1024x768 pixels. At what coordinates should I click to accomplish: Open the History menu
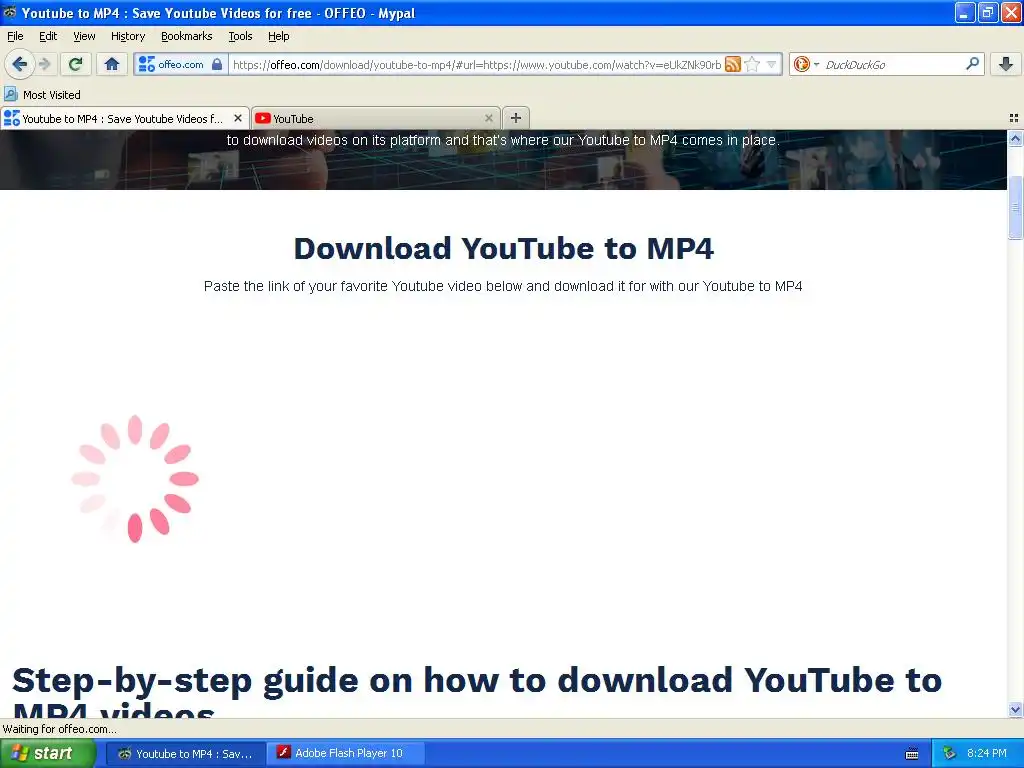click(128, 36)
